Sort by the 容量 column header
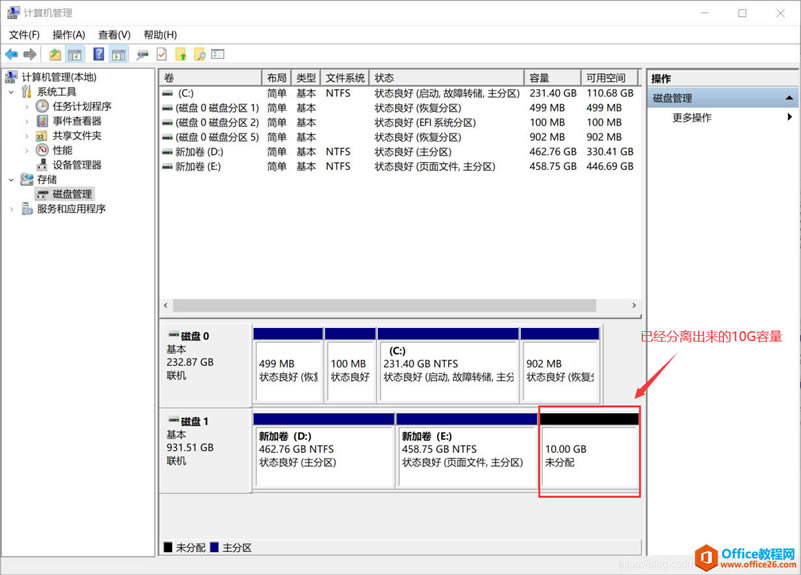Screen dimensions: 801x575 tap(553, 78)
